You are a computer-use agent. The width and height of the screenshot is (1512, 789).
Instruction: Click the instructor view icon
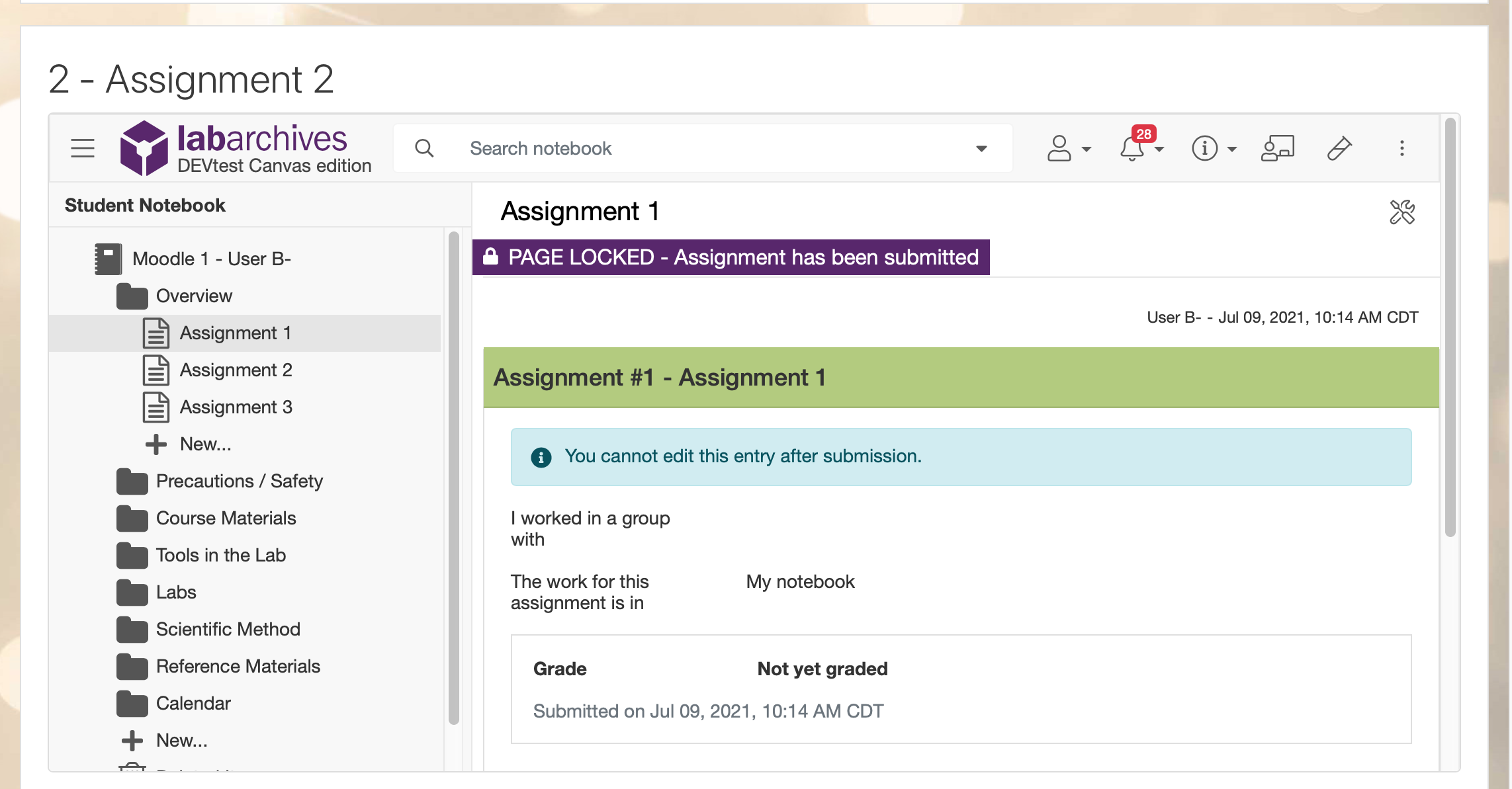pyautogui.click(x=1277, y=148)
